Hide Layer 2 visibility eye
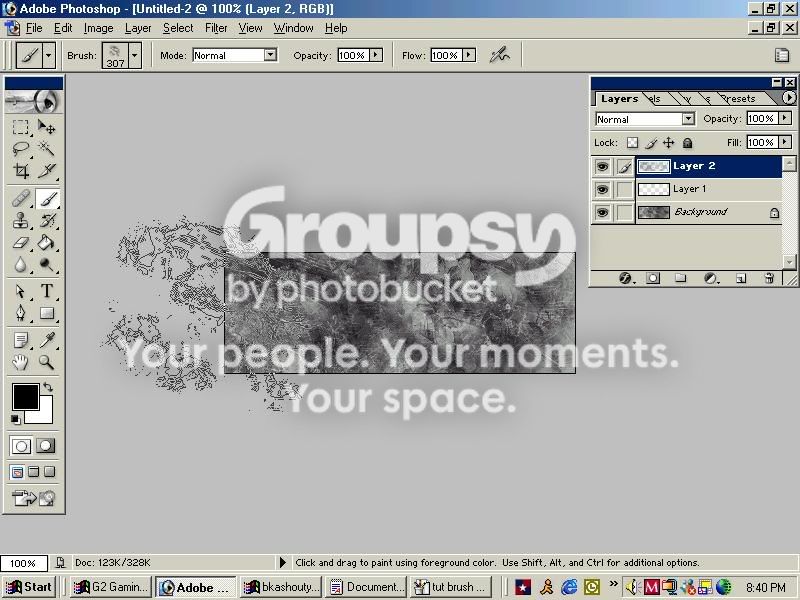The image size is (800, 600). click(602, 166)
